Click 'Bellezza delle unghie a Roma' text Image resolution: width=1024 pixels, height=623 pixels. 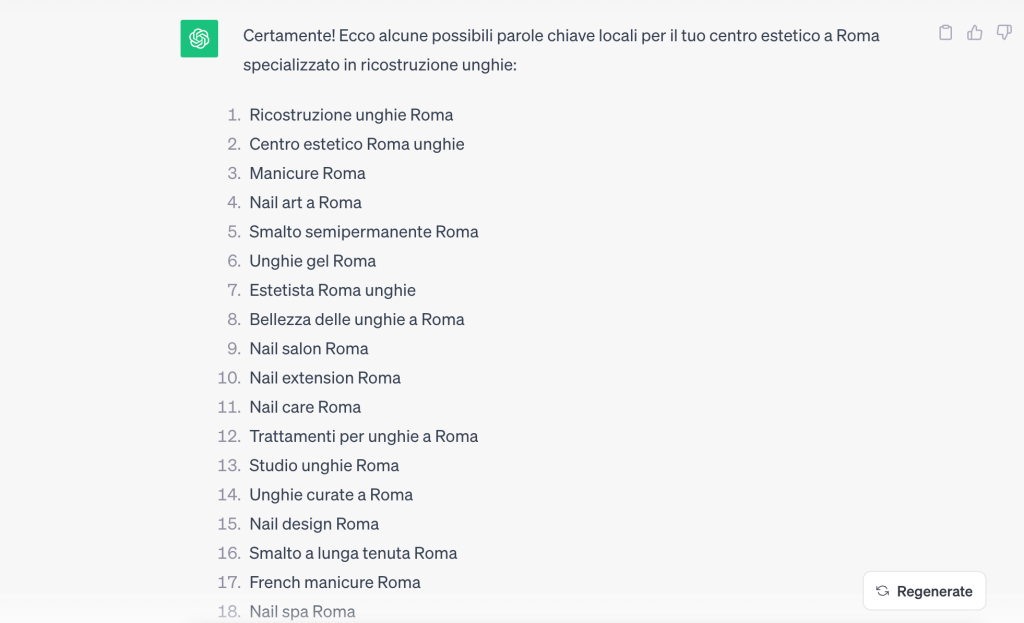[x=357, y=319]
